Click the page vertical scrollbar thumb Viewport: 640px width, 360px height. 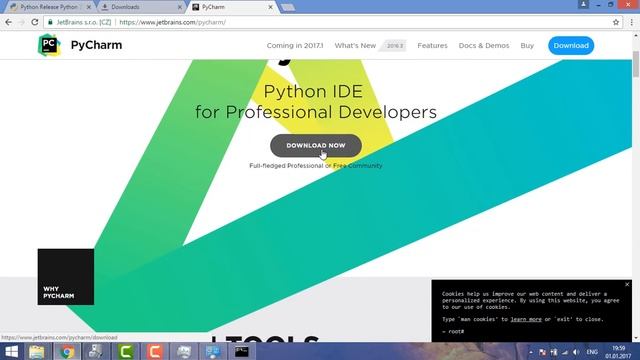pyautogui.click(x=636, y=64)
